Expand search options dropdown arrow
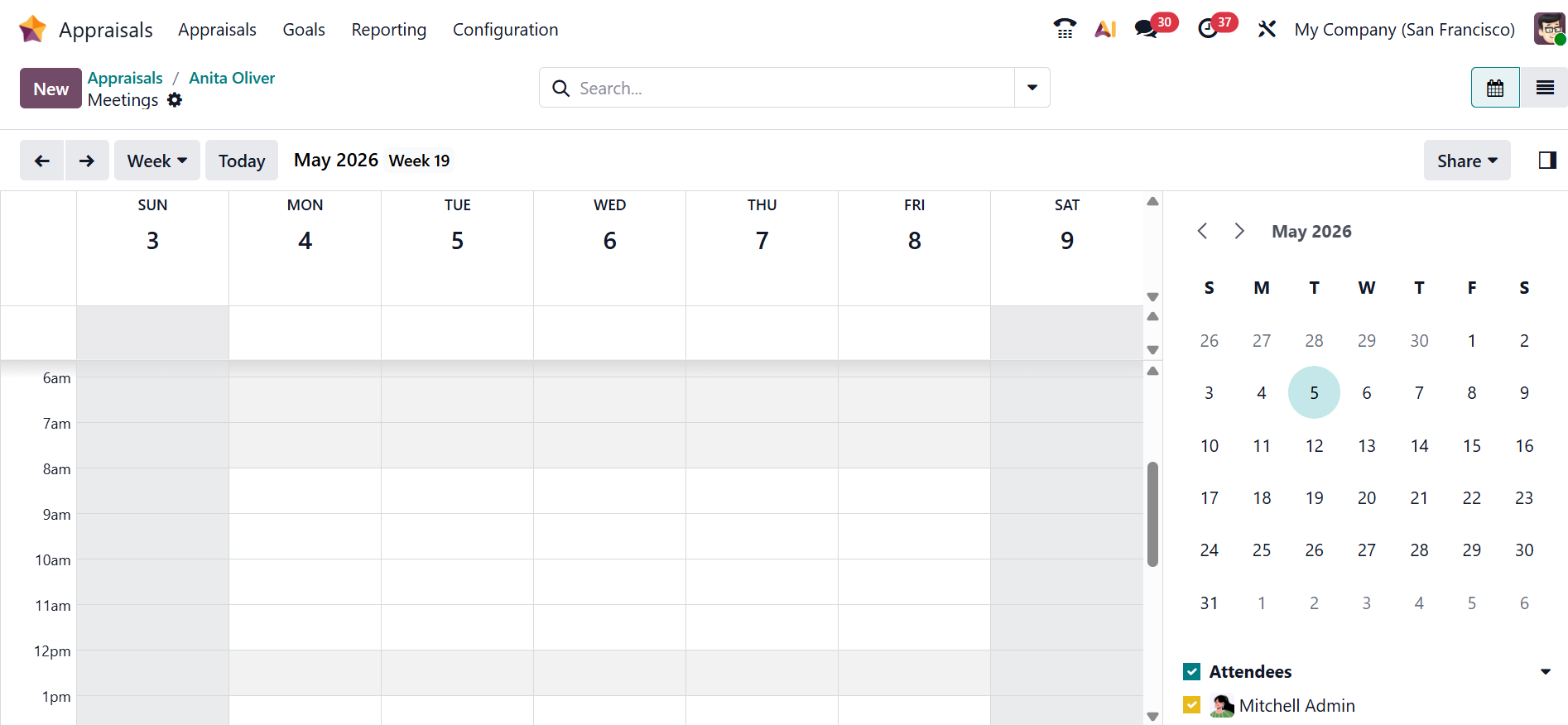 [1032, 88]
